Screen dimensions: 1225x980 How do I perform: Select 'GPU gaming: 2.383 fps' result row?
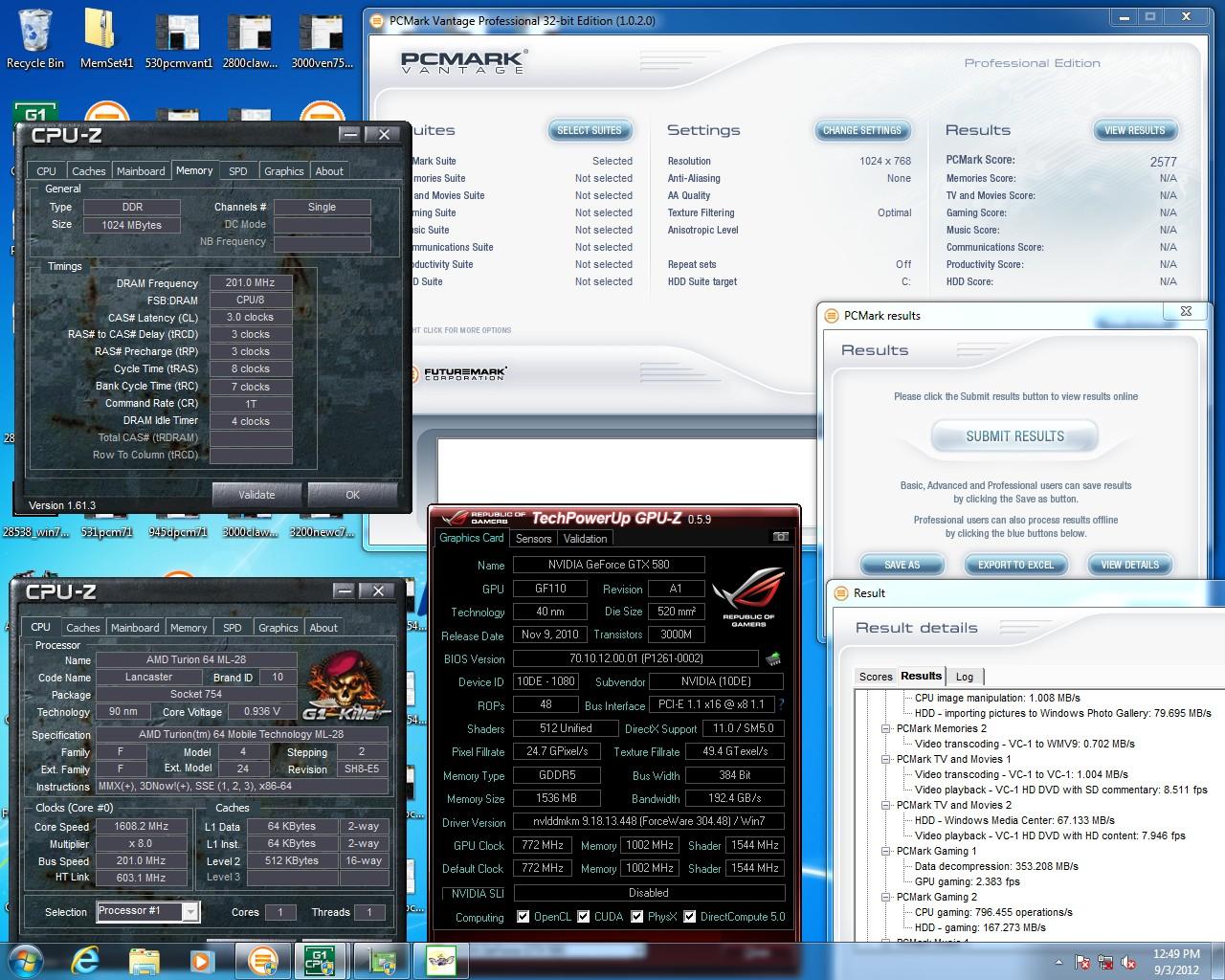pos(967,881)
